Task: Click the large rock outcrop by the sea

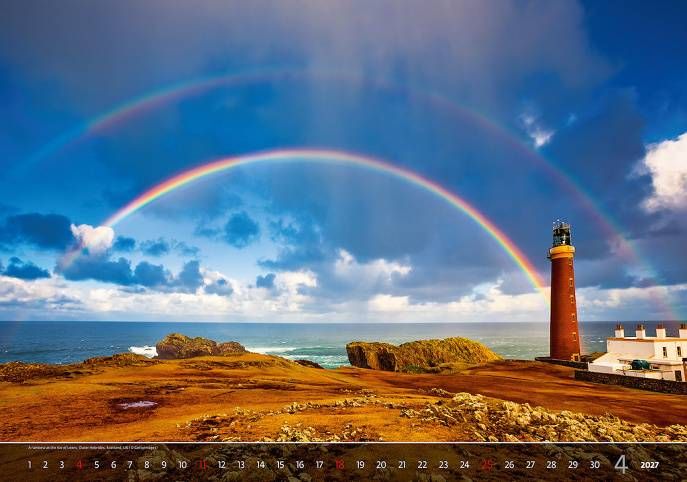Action: (420, 353)
